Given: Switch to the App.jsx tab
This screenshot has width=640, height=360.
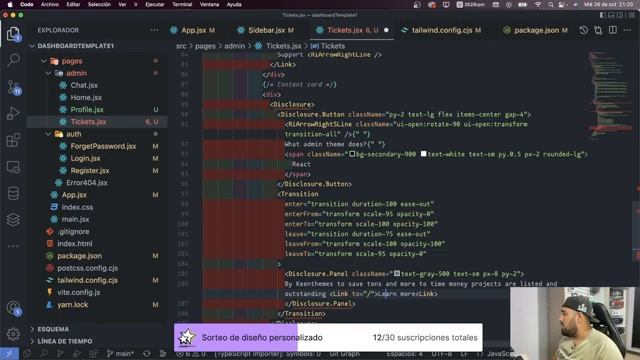Looking at the screenshot, I should pos(193,30).
